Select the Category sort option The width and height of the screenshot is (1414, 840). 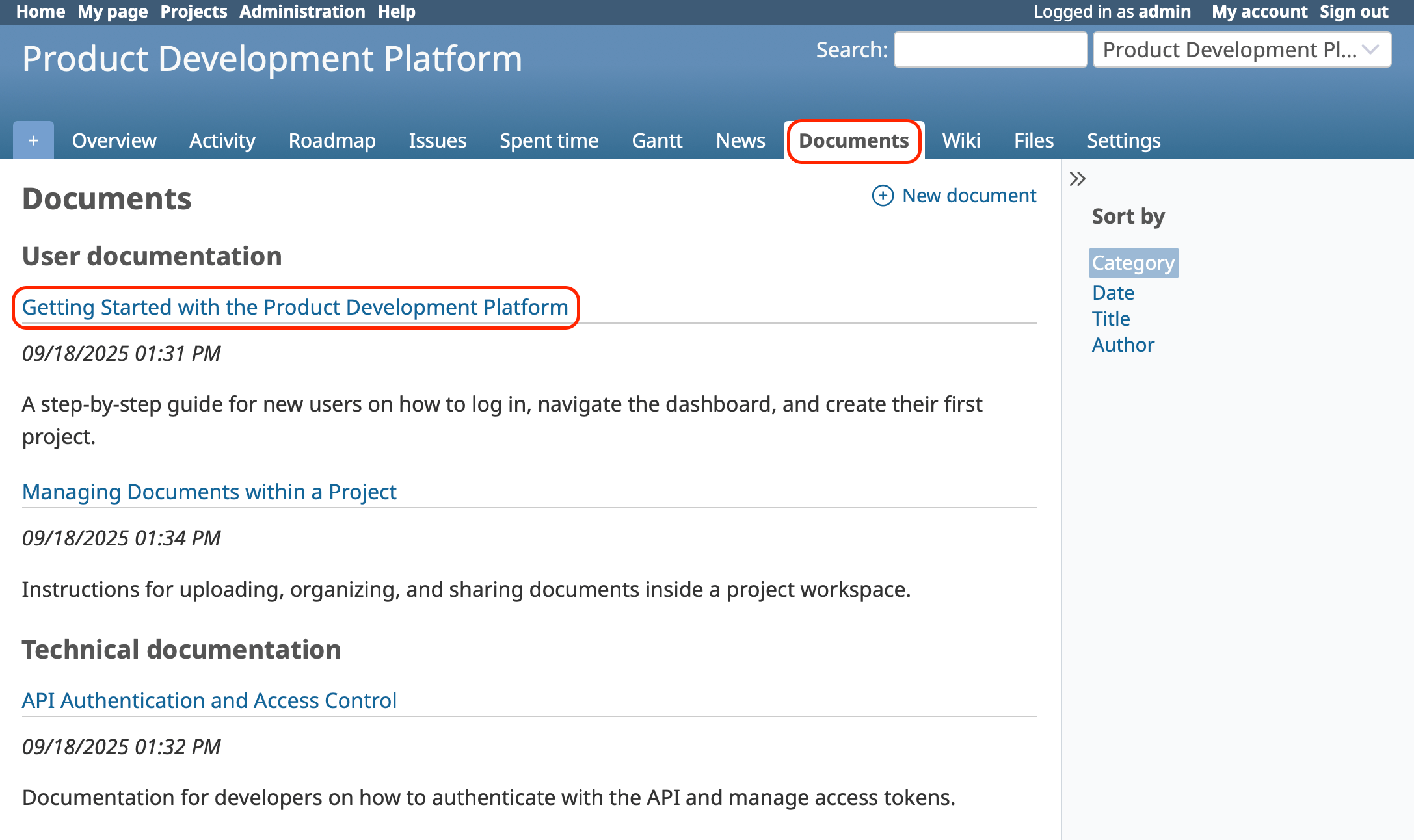[1133, 263]
